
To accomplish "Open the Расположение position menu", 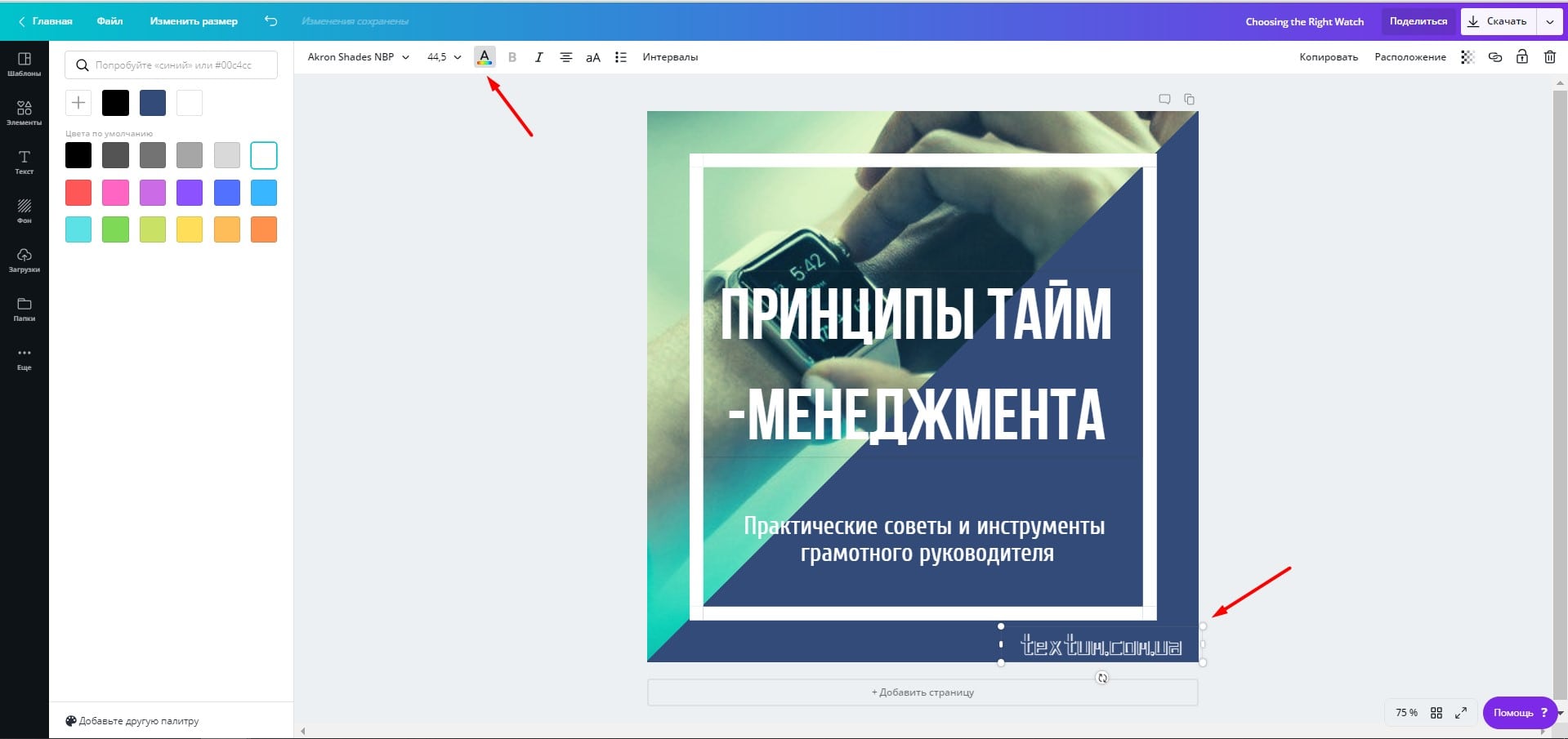I will click(x=1410, y=57).
